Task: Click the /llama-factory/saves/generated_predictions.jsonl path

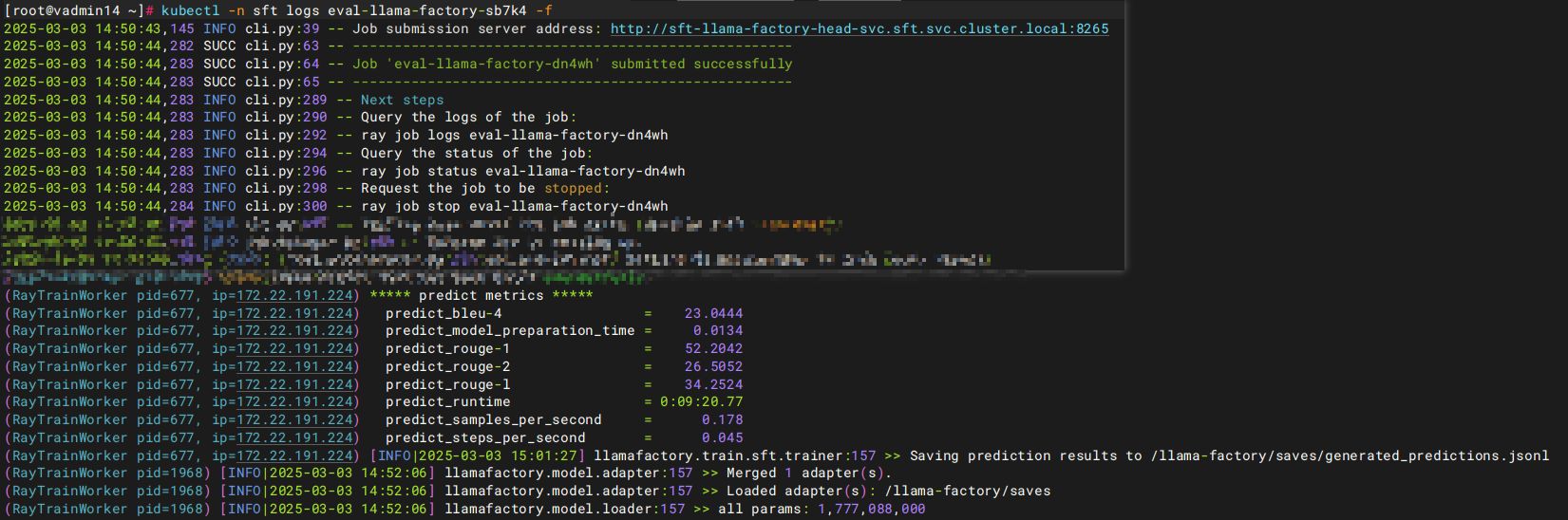Action: tap(1350, 455)
